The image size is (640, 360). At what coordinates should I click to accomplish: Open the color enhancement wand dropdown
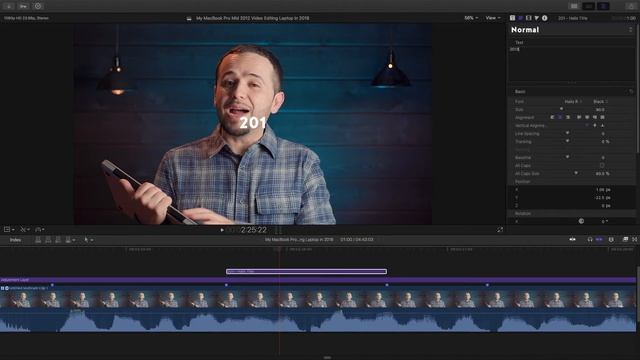(24, 230)
